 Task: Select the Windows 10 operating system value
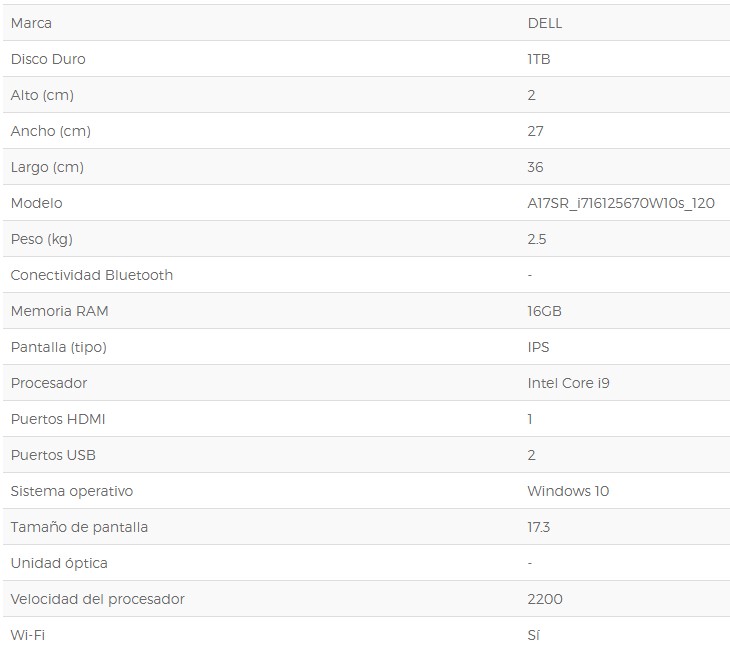[x=568, y=491]
